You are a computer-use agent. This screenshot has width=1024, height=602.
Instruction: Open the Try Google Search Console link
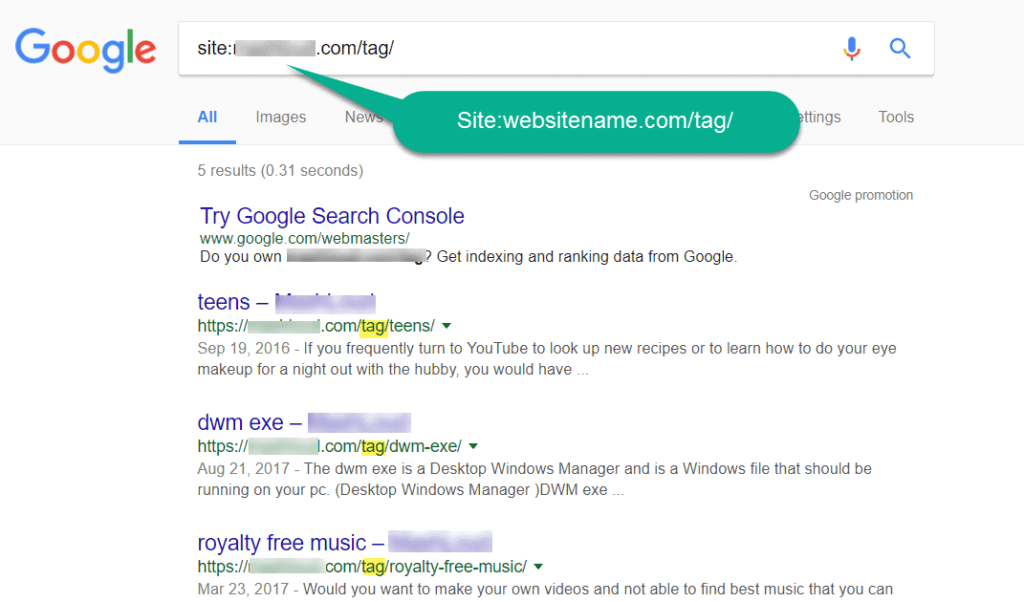pyautogui.click(x=332, y=216)
